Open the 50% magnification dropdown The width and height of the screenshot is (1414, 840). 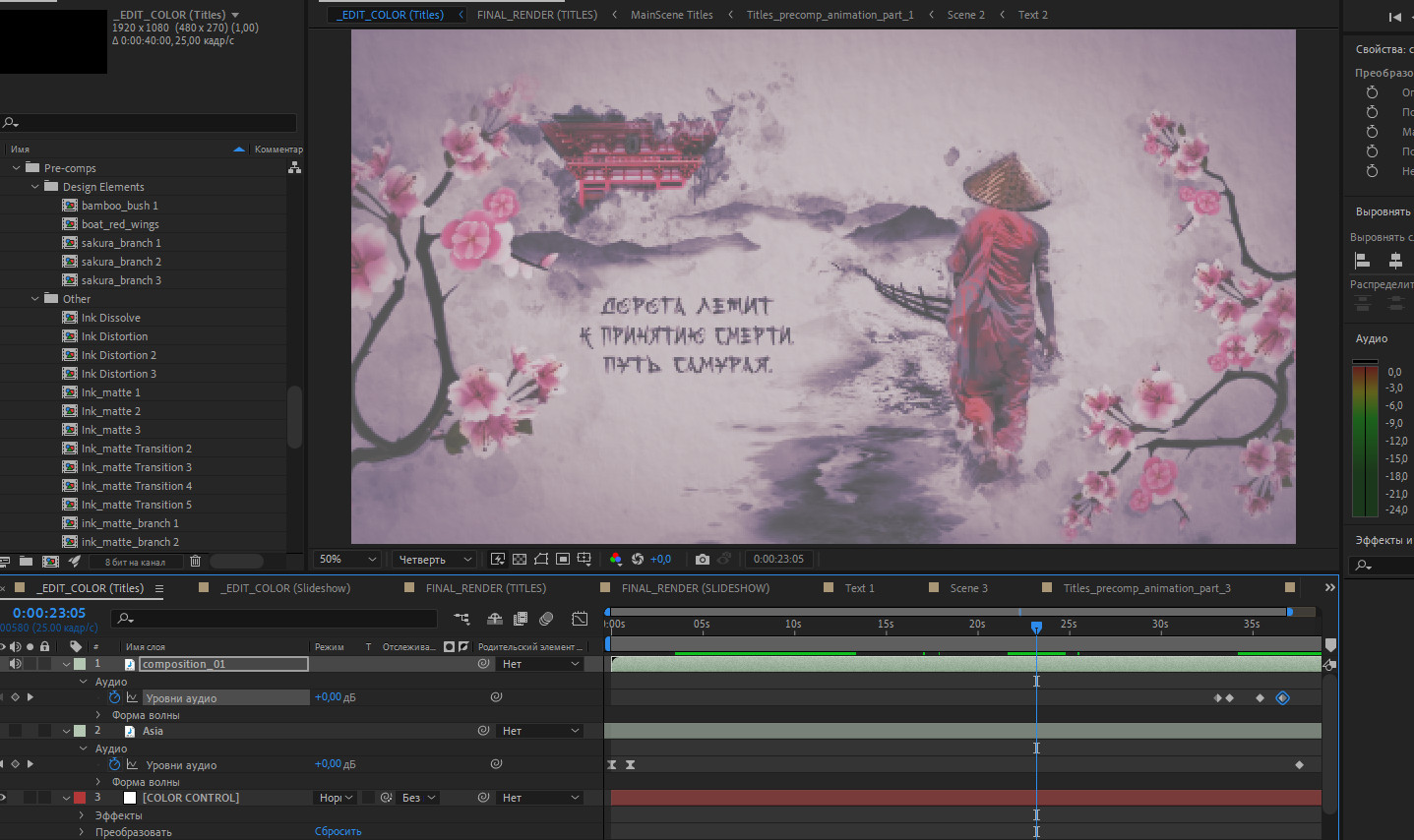coord(347,559)
